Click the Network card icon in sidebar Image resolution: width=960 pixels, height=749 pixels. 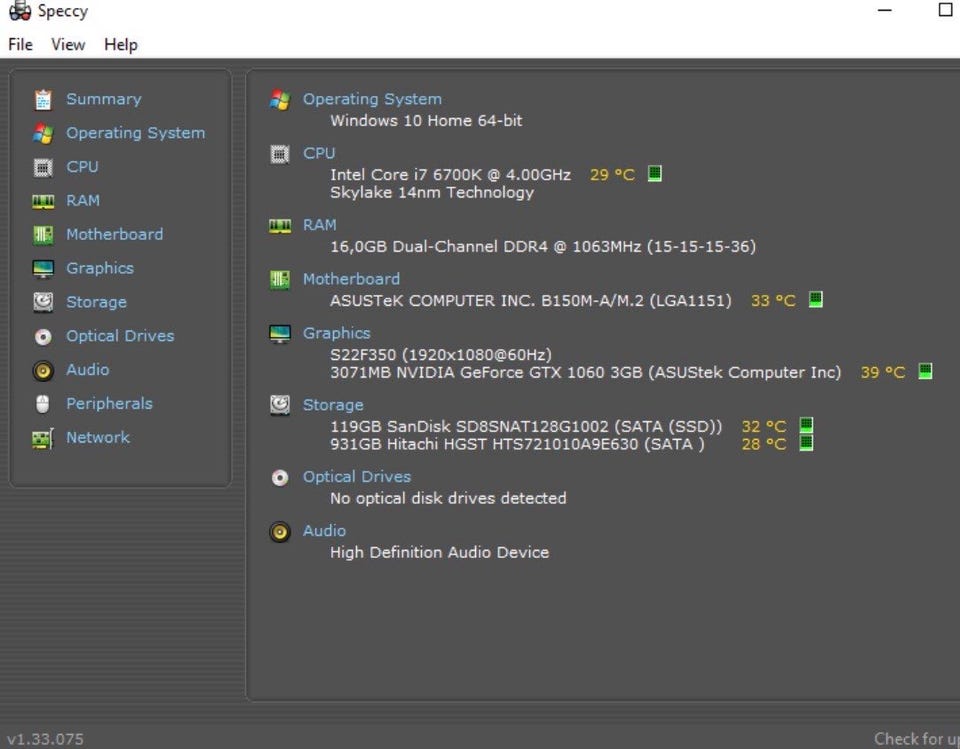pos(43,438)
